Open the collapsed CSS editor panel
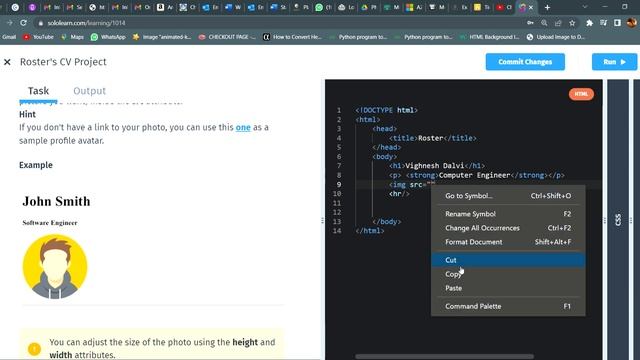The width and height of the screenshot is (640, 360). click(618, 220)
